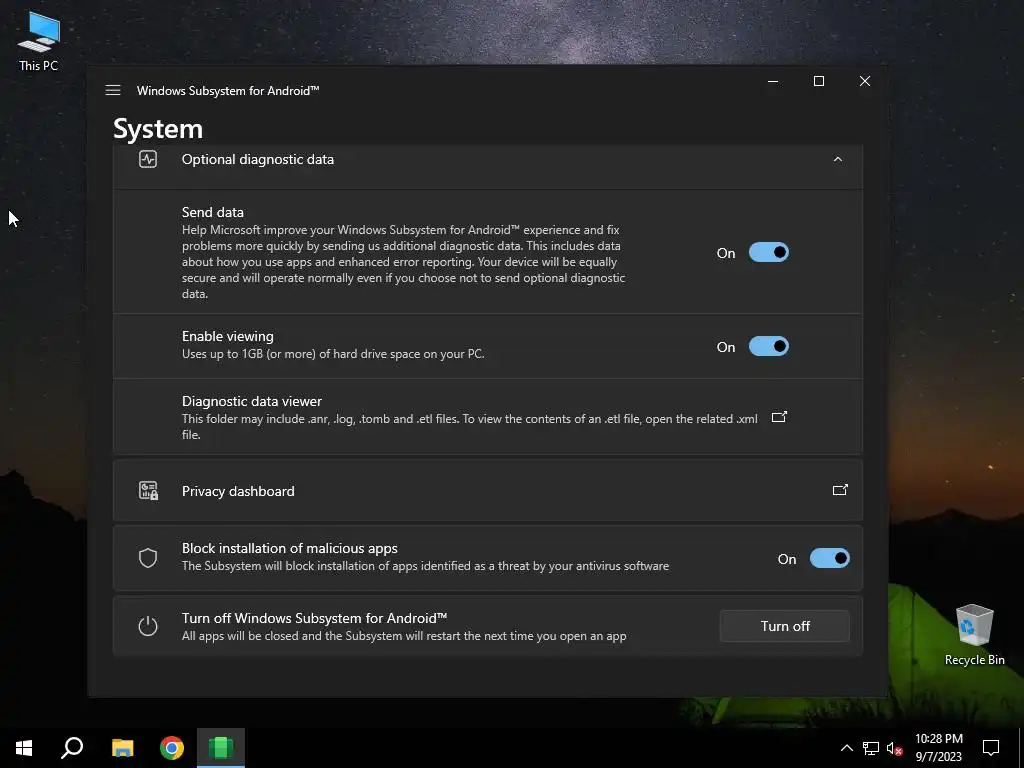The width and height of the screenshot is (1024, 768).
Task: Click the muted volume tray icon
Action: [x=894, y=748]
